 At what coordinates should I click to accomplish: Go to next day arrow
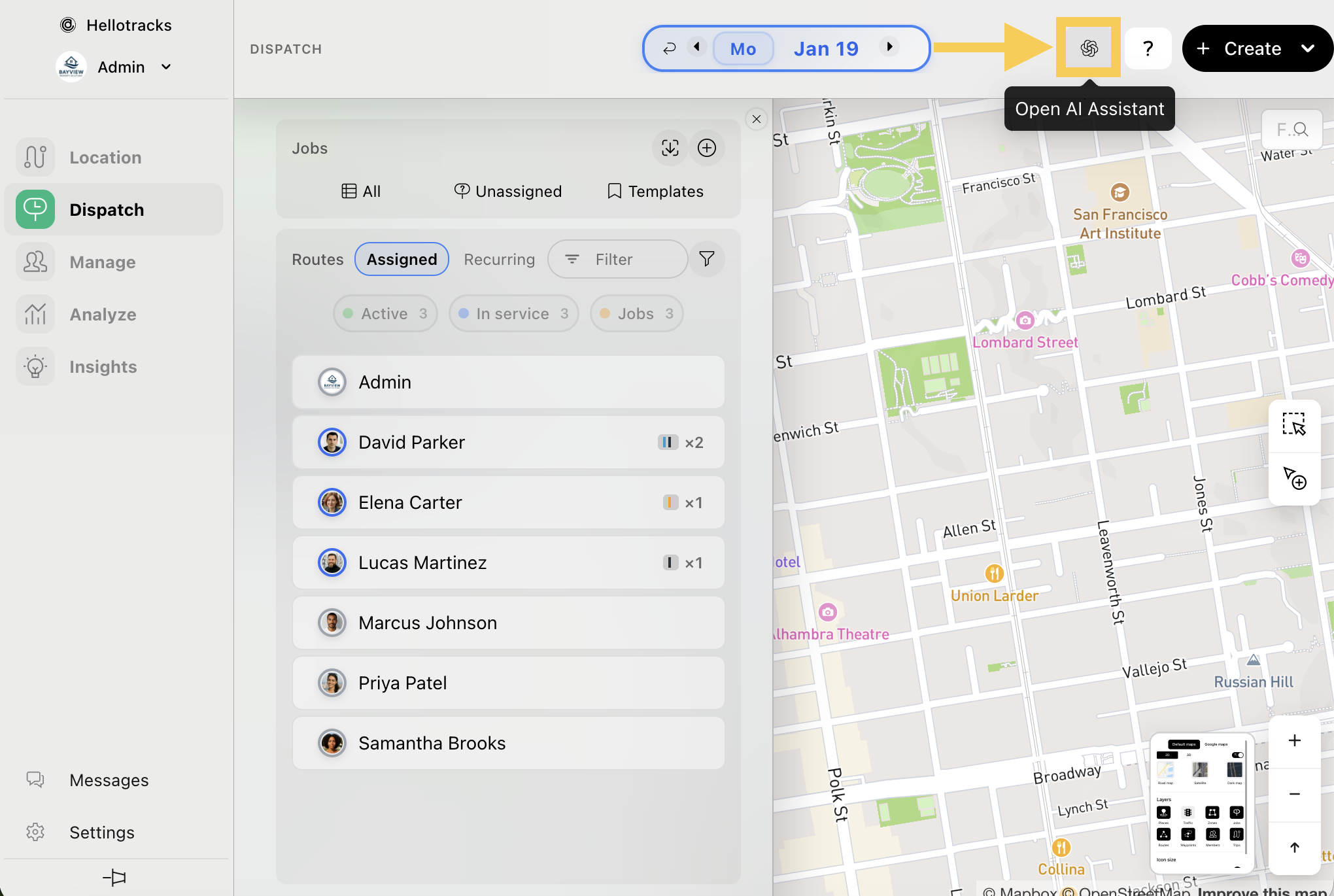pos(889,47)
